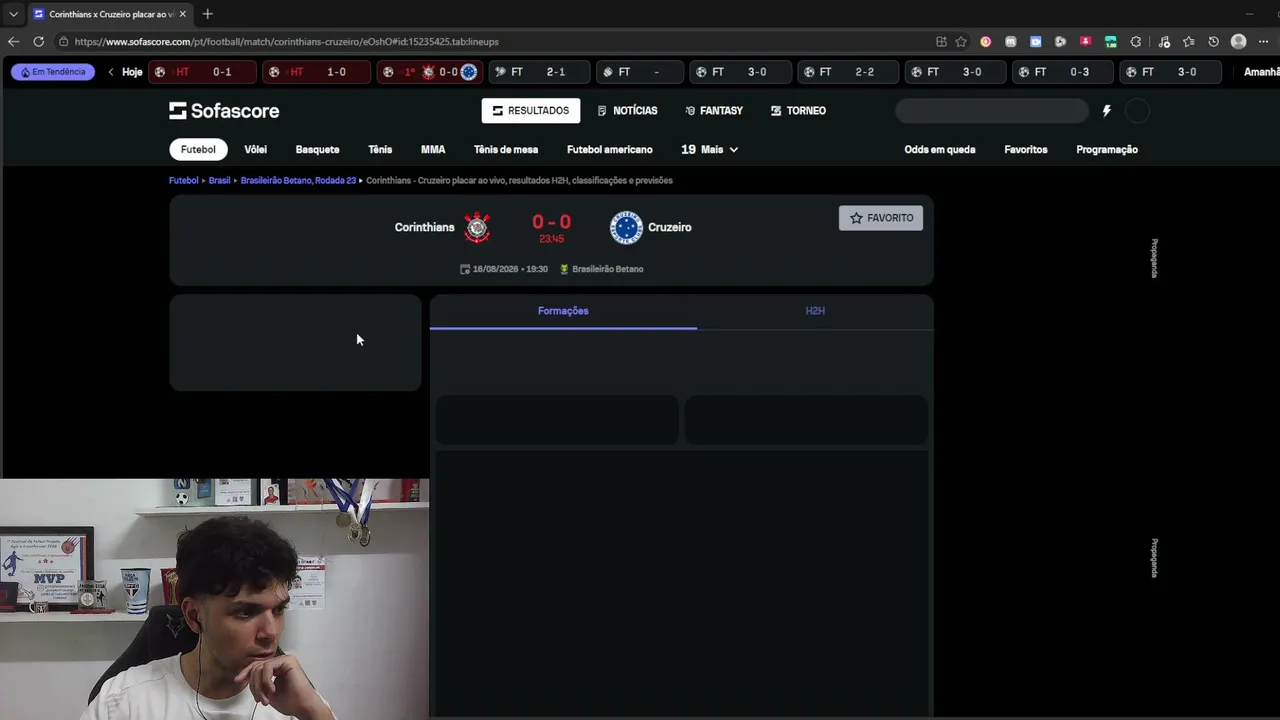Click the orange circular extension icon
The image size is (1280, 720).
click(986, 42)
